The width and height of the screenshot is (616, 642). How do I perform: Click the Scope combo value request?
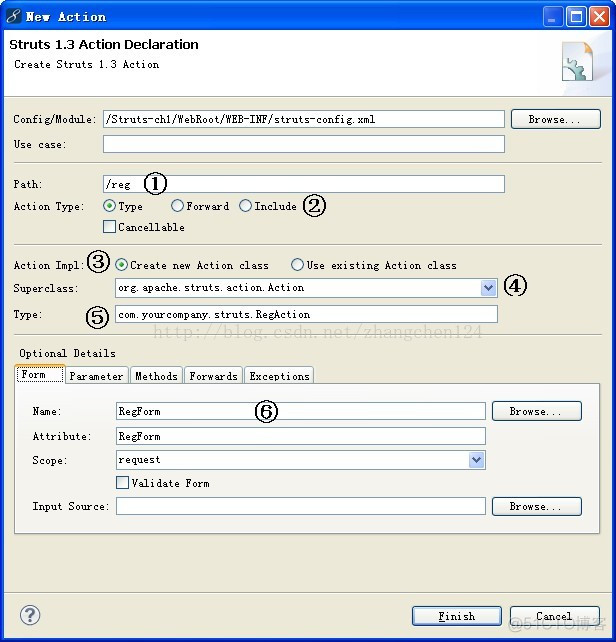(139, 460)
